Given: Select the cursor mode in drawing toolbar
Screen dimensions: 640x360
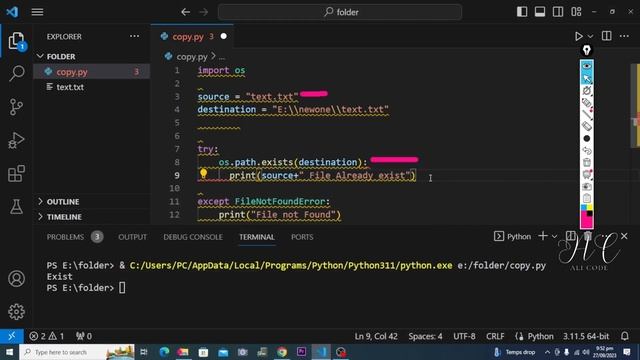Looking at the screenshot, I should (x=587, y=78).
